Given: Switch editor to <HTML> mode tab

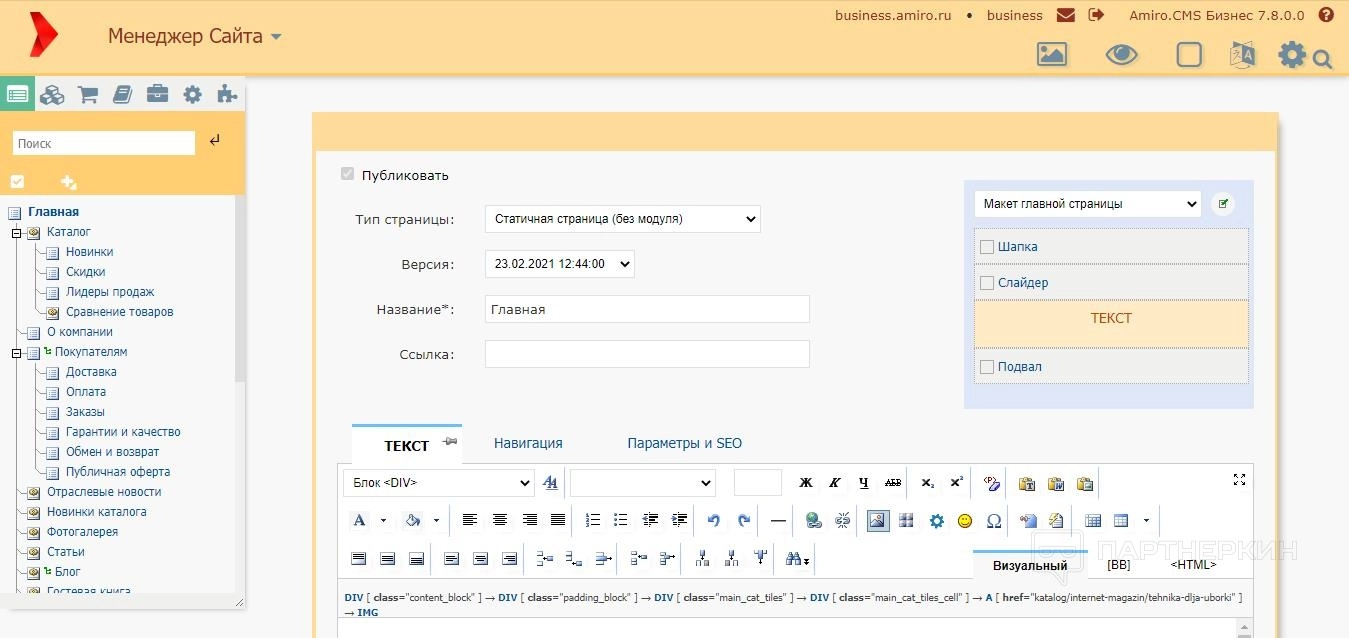Looking at the screenshot, I should point(1193,565).
